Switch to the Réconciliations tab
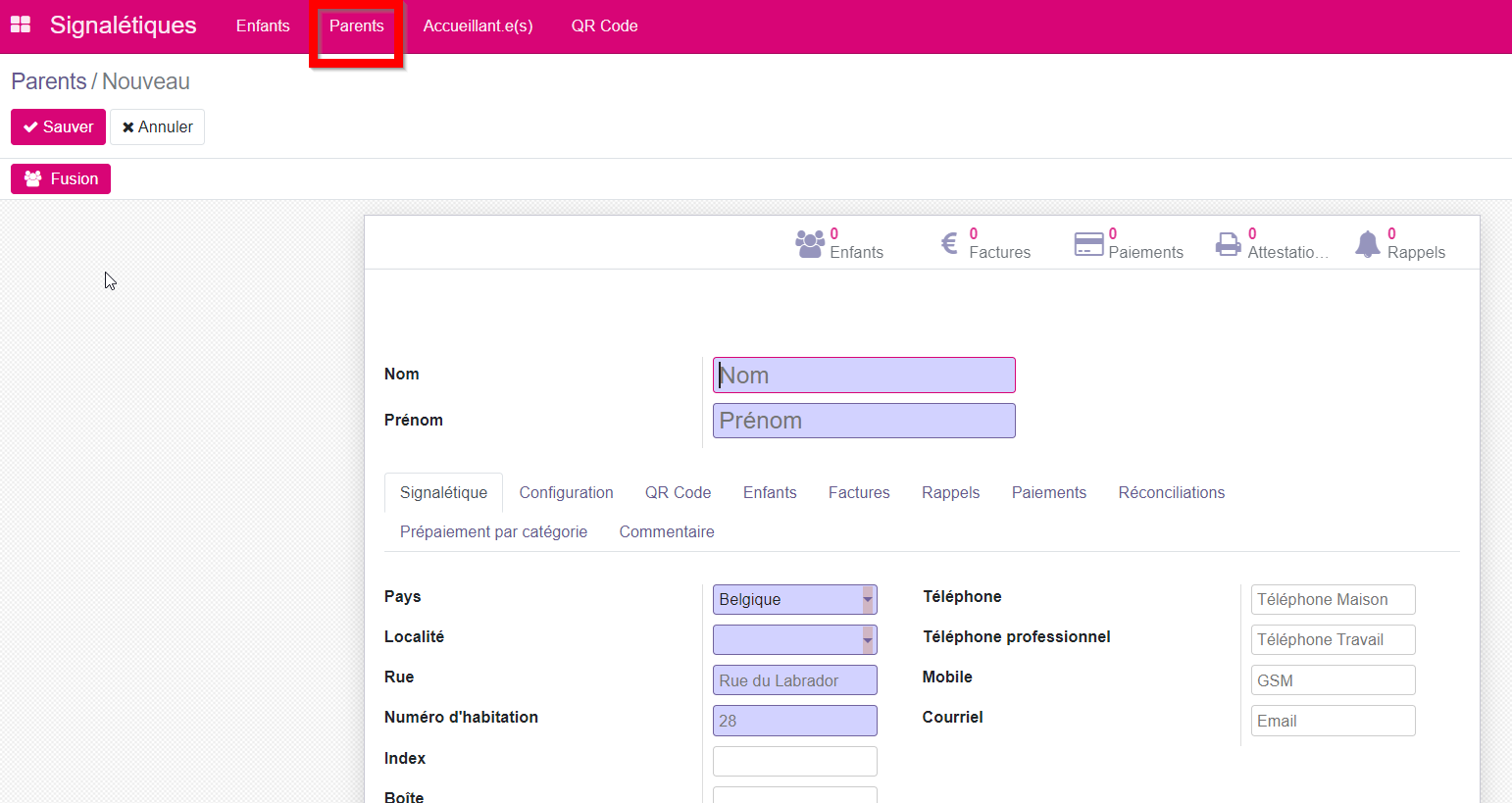 pos(1172,492)
